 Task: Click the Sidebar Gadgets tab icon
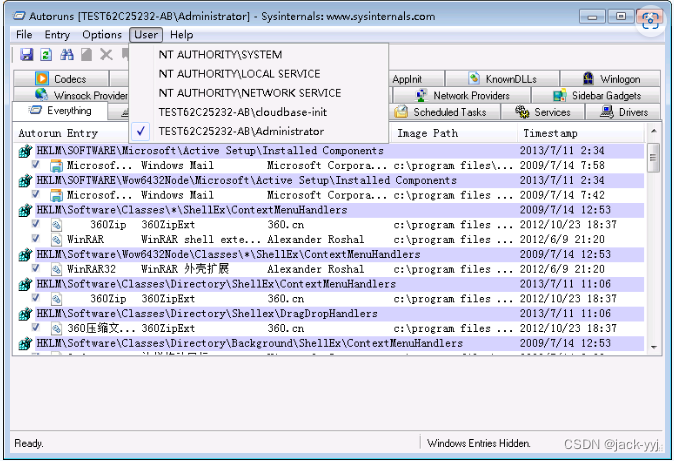(559, 95)
